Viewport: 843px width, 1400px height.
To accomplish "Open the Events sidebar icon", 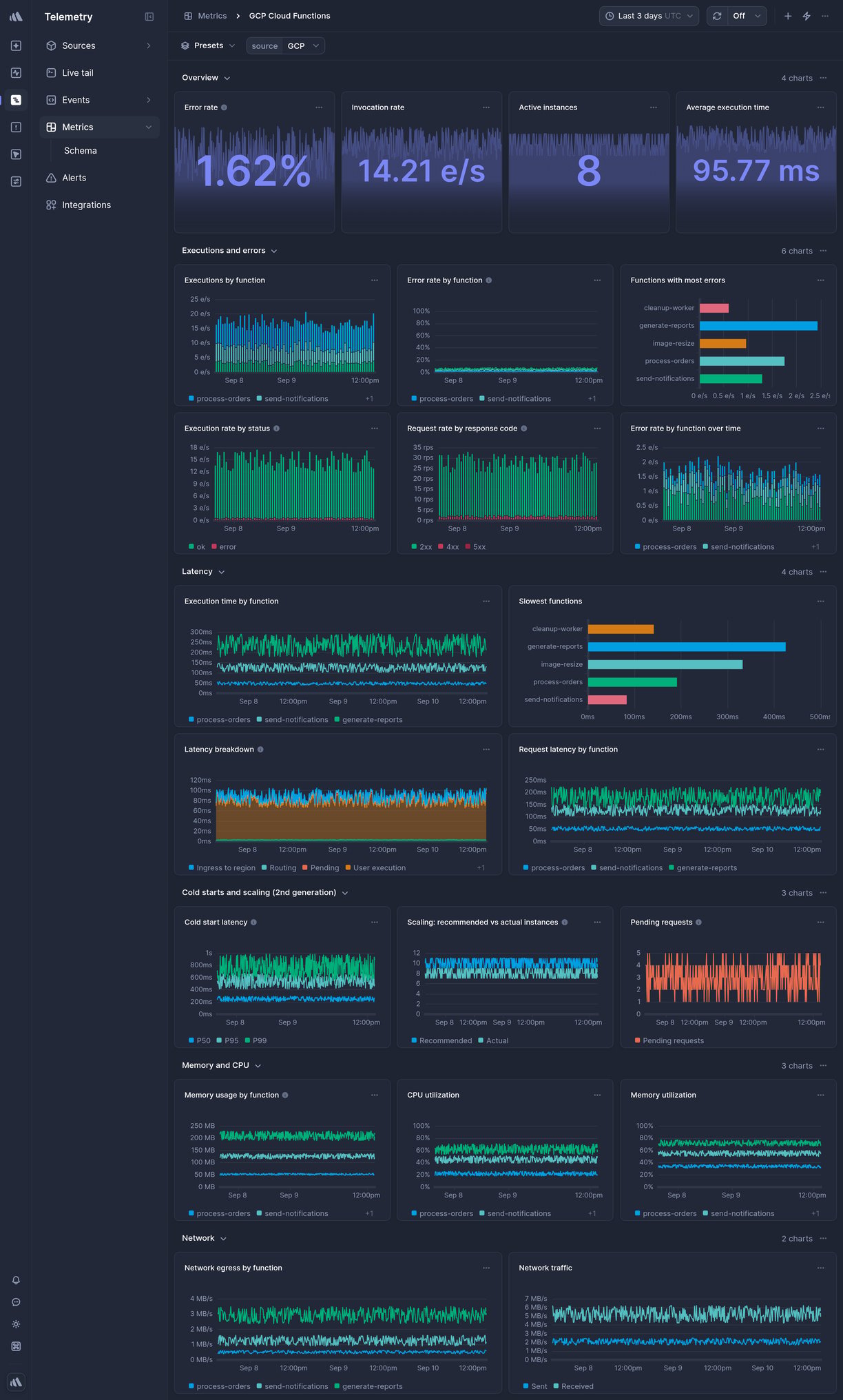I will pyautogui.click(x=51, y=100).
